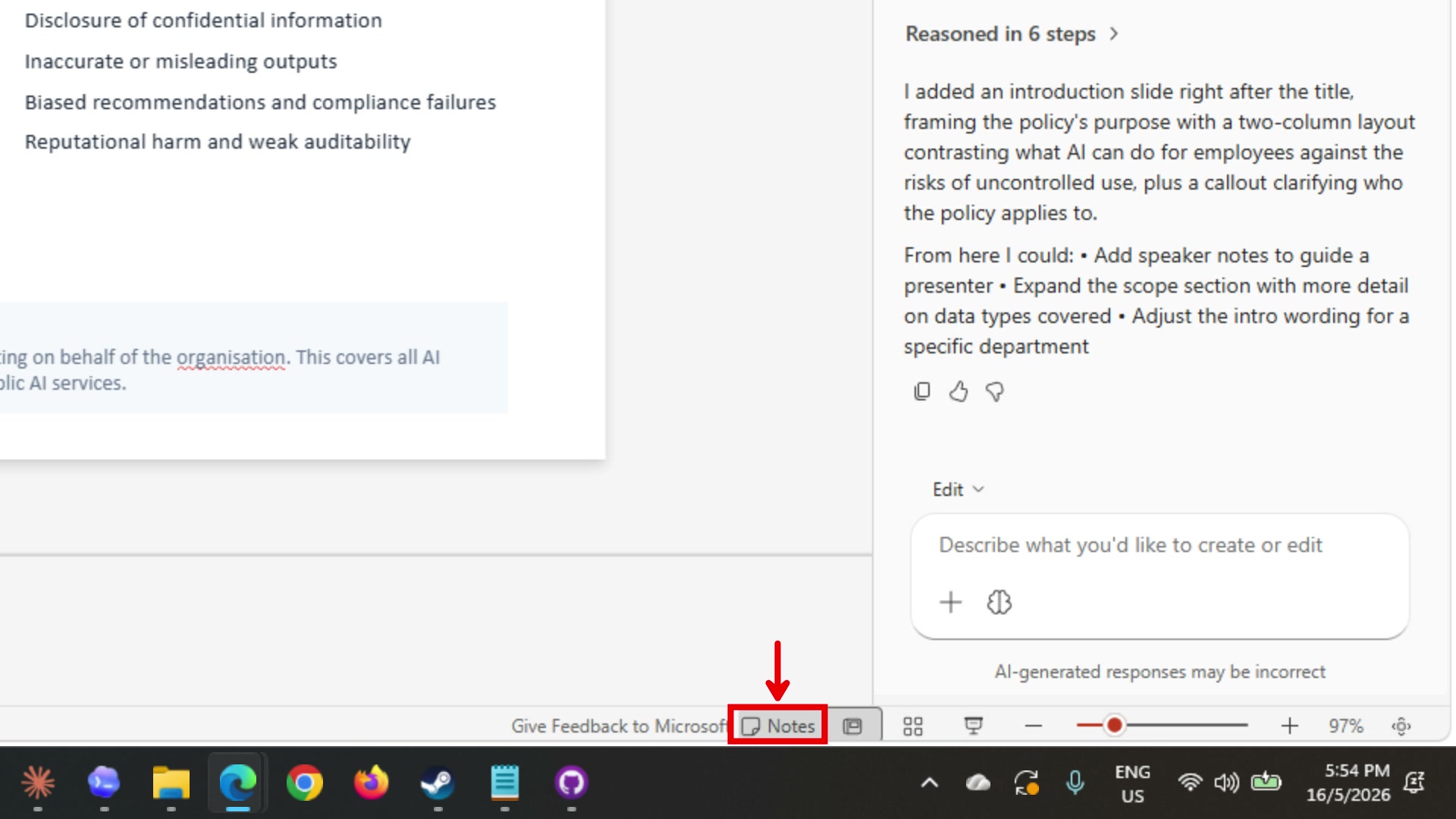The width and height of the screenshot is (1456, 819).
Task: Open the Edit mode dropdown
Action: click(x=959, y=489)
